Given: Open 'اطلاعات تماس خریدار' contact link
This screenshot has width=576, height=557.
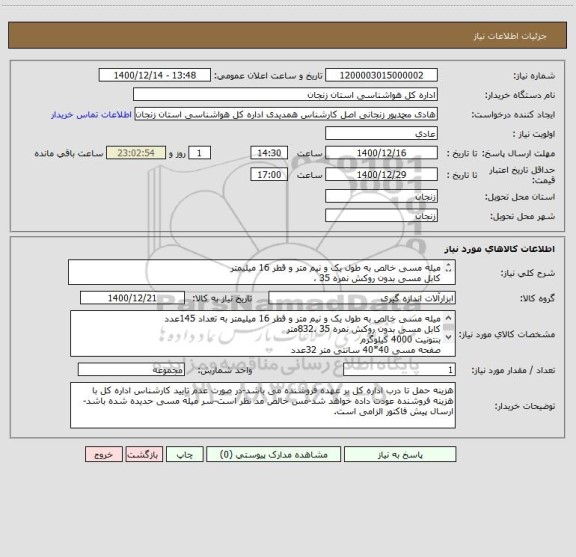Looking at the screenshot, I should click(x=91, y=115).
